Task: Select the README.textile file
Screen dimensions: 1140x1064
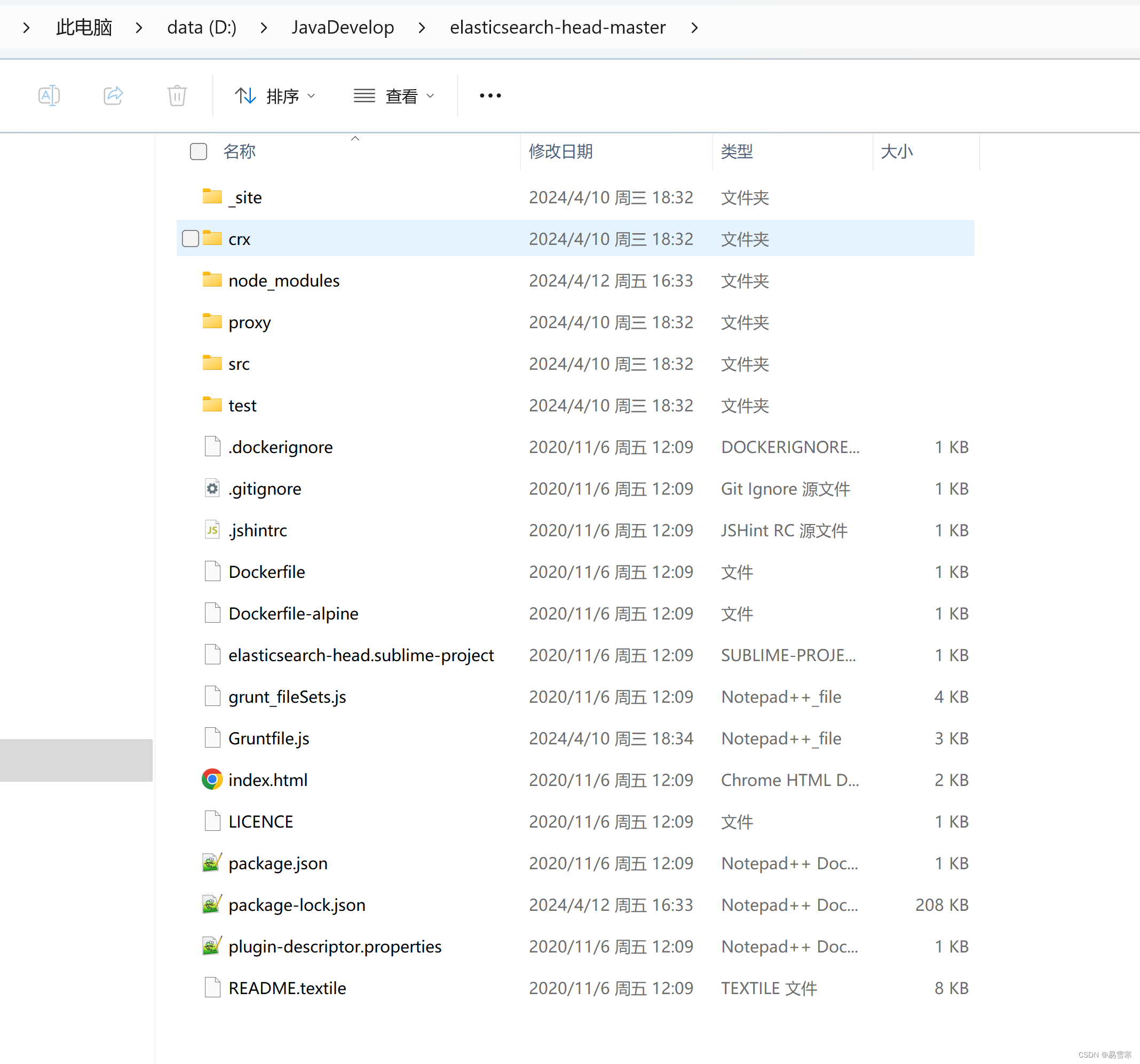Action: [x=287, y=987]
